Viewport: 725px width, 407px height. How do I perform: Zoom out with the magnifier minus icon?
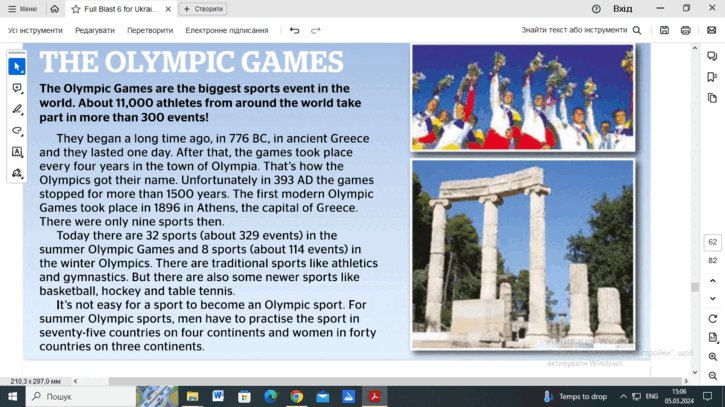pos(713,376)
